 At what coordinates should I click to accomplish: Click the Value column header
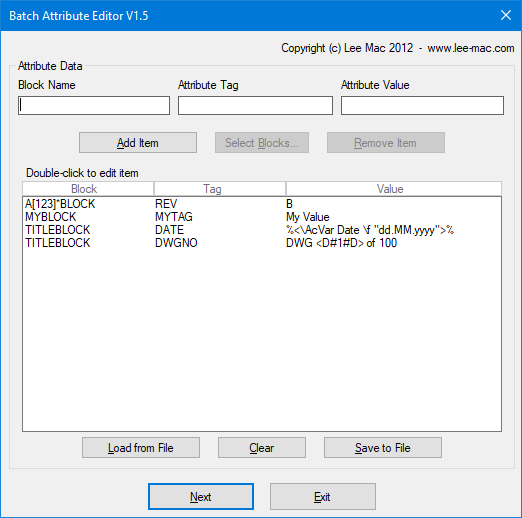(394, 189)
